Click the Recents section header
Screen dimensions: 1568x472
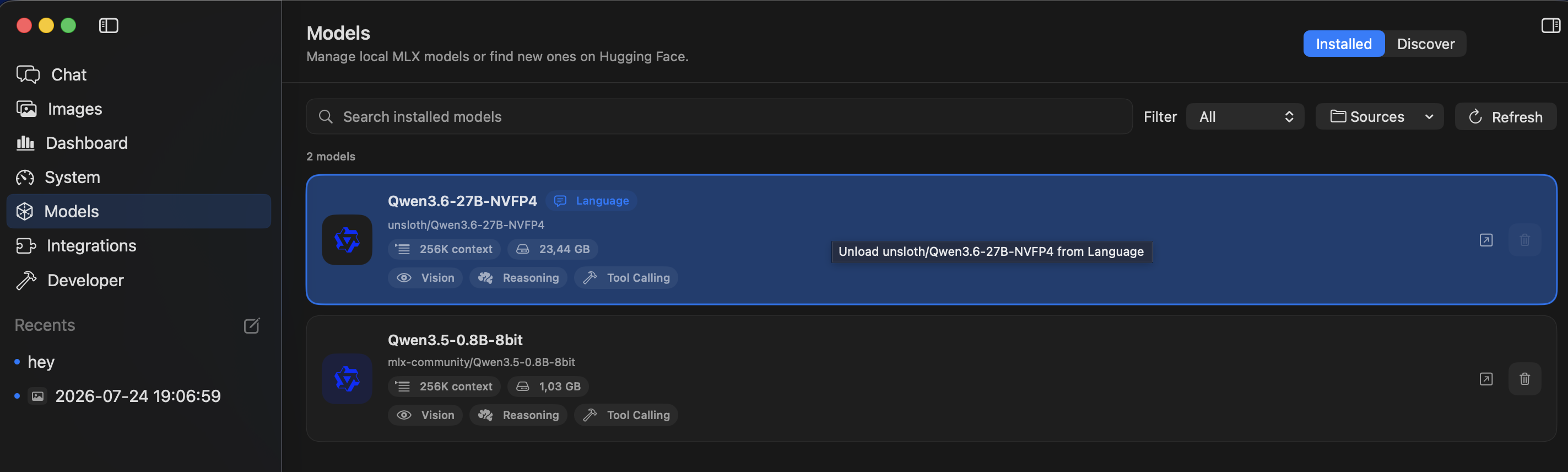tap(45, 325)
